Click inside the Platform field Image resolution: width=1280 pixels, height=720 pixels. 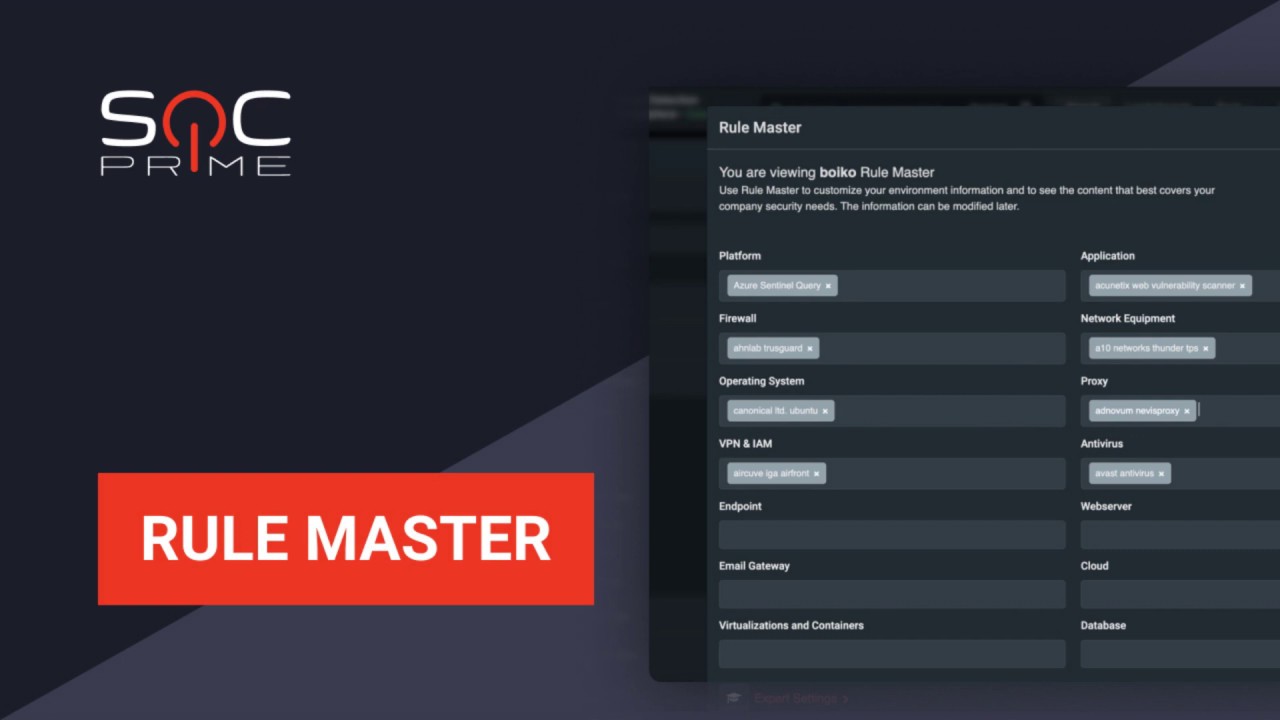coord(892,286)
